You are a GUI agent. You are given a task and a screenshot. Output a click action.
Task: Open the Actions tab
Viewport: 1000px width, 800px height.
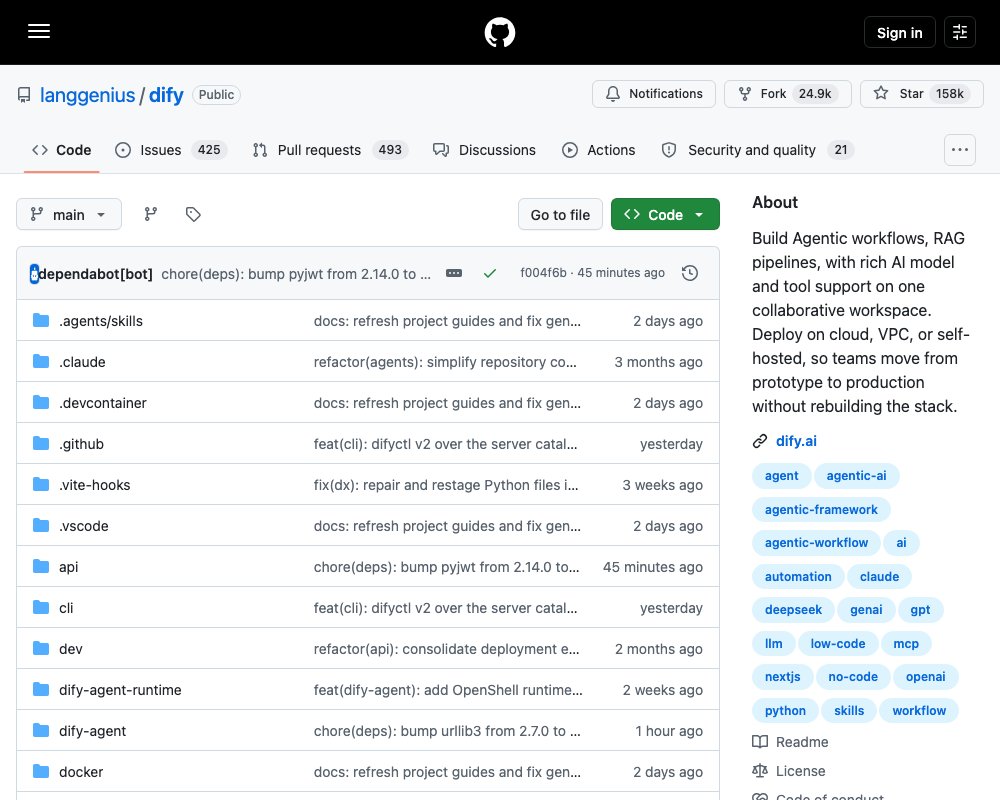pos(598,150)
